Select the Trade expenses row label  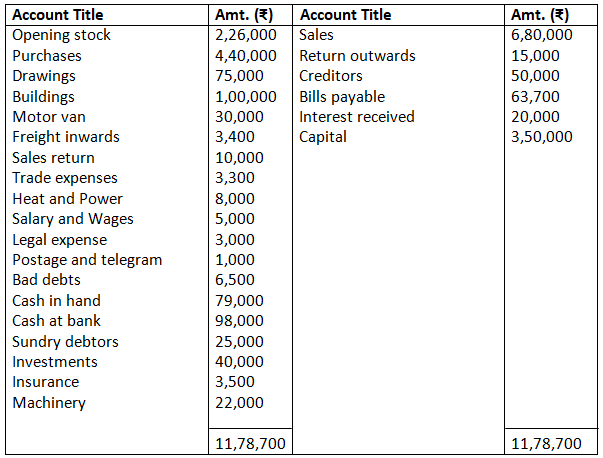click(65, 178)
